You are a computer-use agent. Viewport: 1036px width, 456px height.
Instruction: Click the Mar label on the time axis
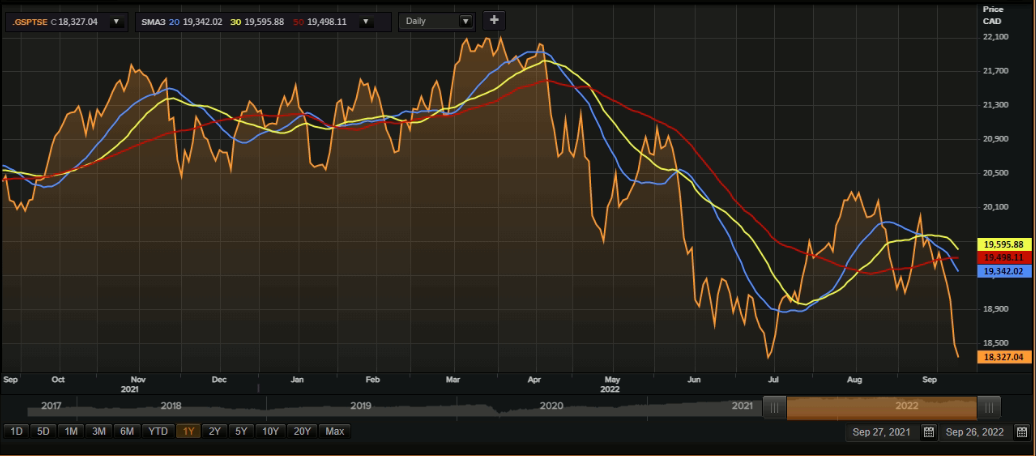pyautogui.click(x=453, y=380)
